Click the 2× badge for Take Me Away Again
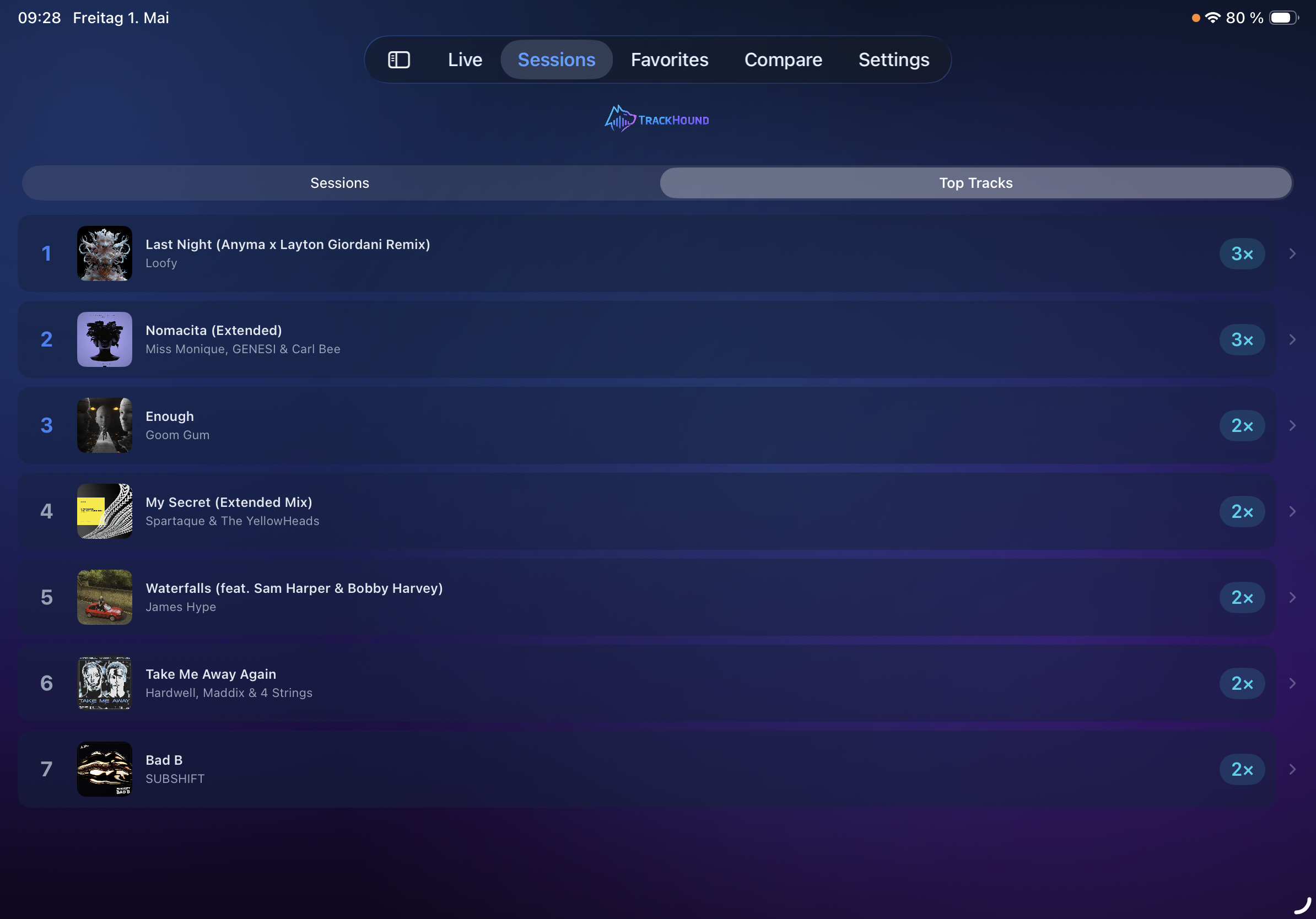Screen dimensions: 1316x919 click(1242, 683)
